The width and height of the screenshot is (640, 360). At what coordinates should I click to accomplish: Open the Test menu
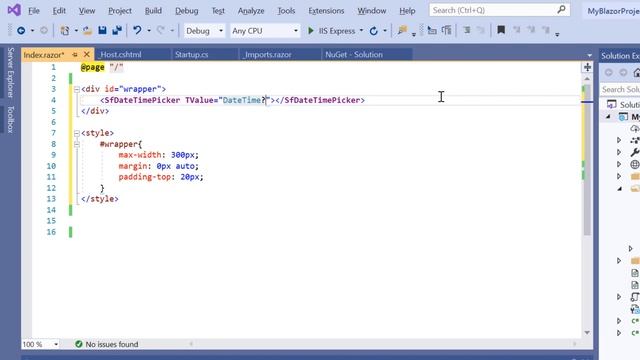(218, 11)
